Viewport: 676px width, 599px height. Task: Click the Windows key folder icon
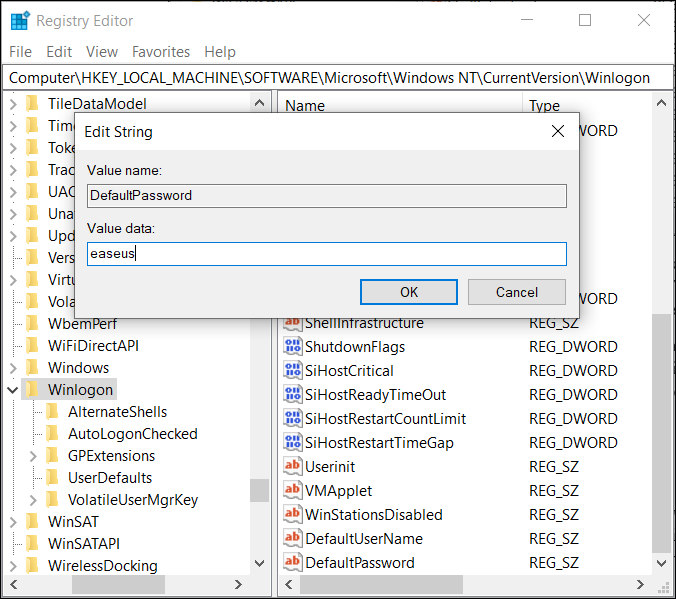click(x=32, y=367)
